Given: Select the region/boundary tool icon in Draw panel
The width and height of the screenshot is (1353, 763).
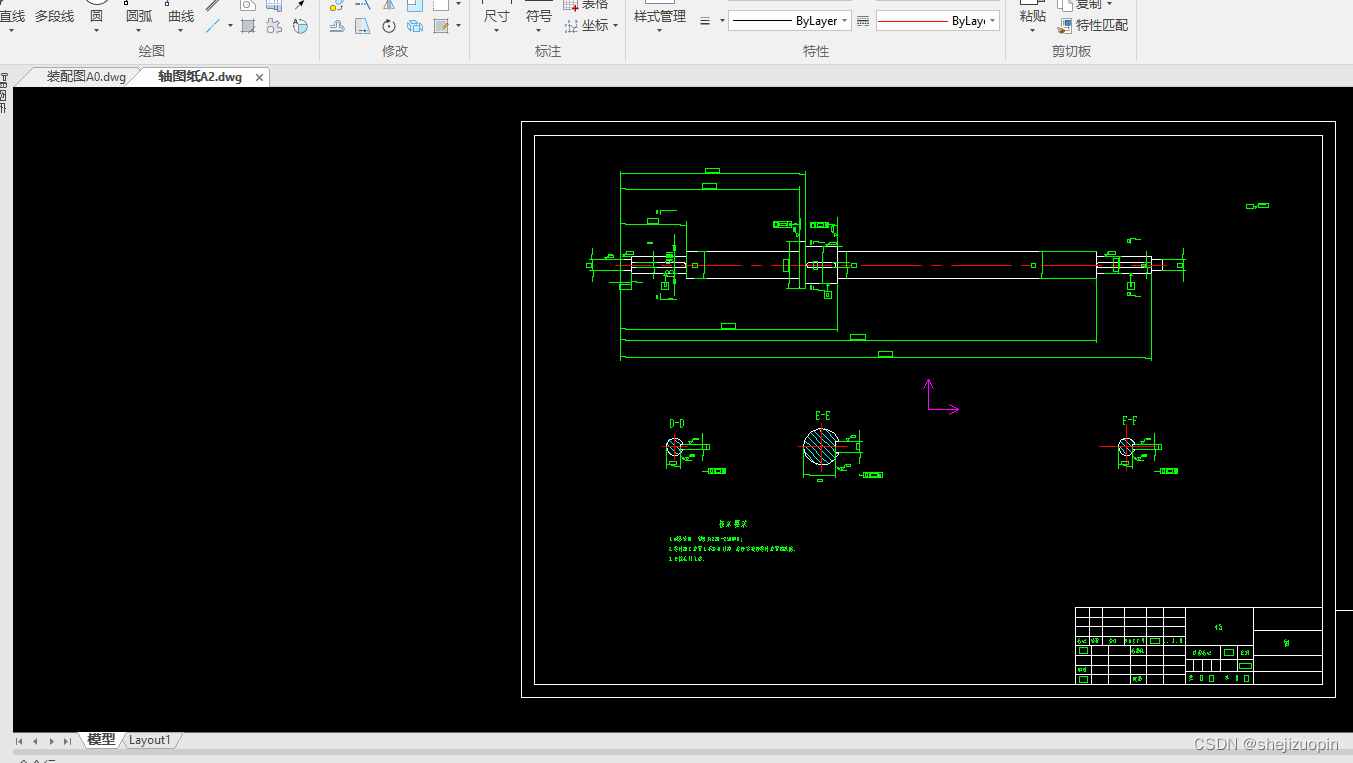Looking at the screenshot, I should (x=274, y=26).
